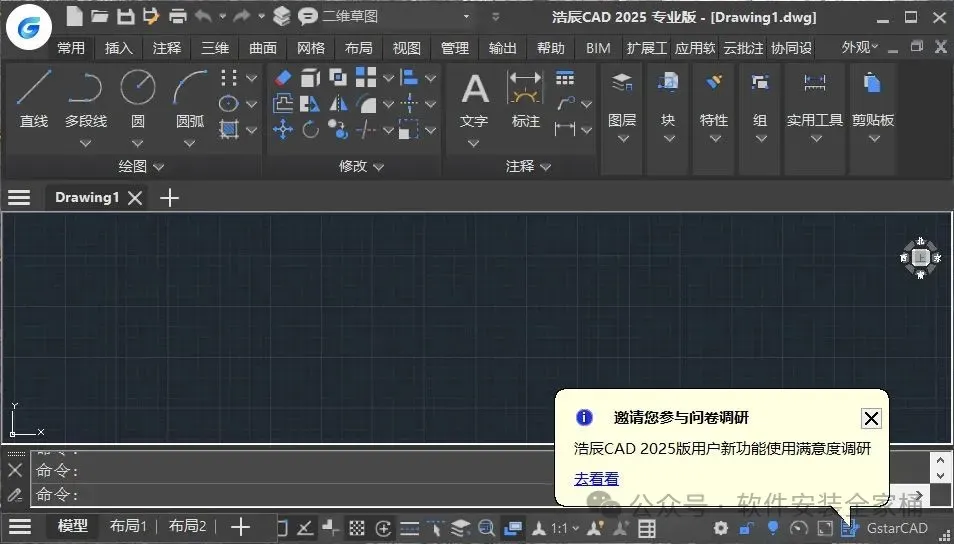Save drawing from quick access toolbar

pyautogui.click(x=125, y=16)
